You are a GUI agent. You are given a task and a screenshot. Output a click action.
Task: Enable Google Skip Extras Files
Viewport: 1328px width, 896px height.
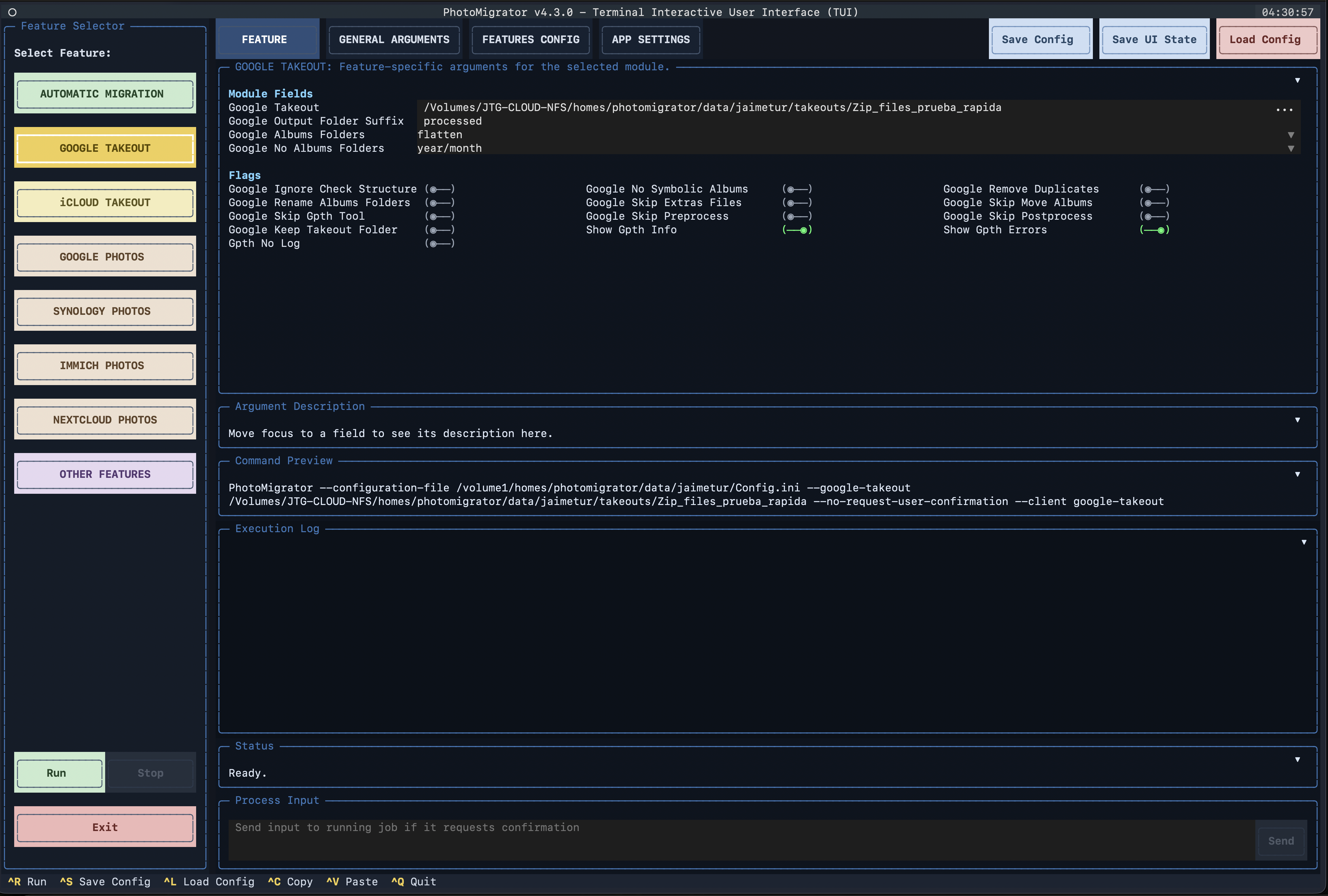tap(797, 203)
